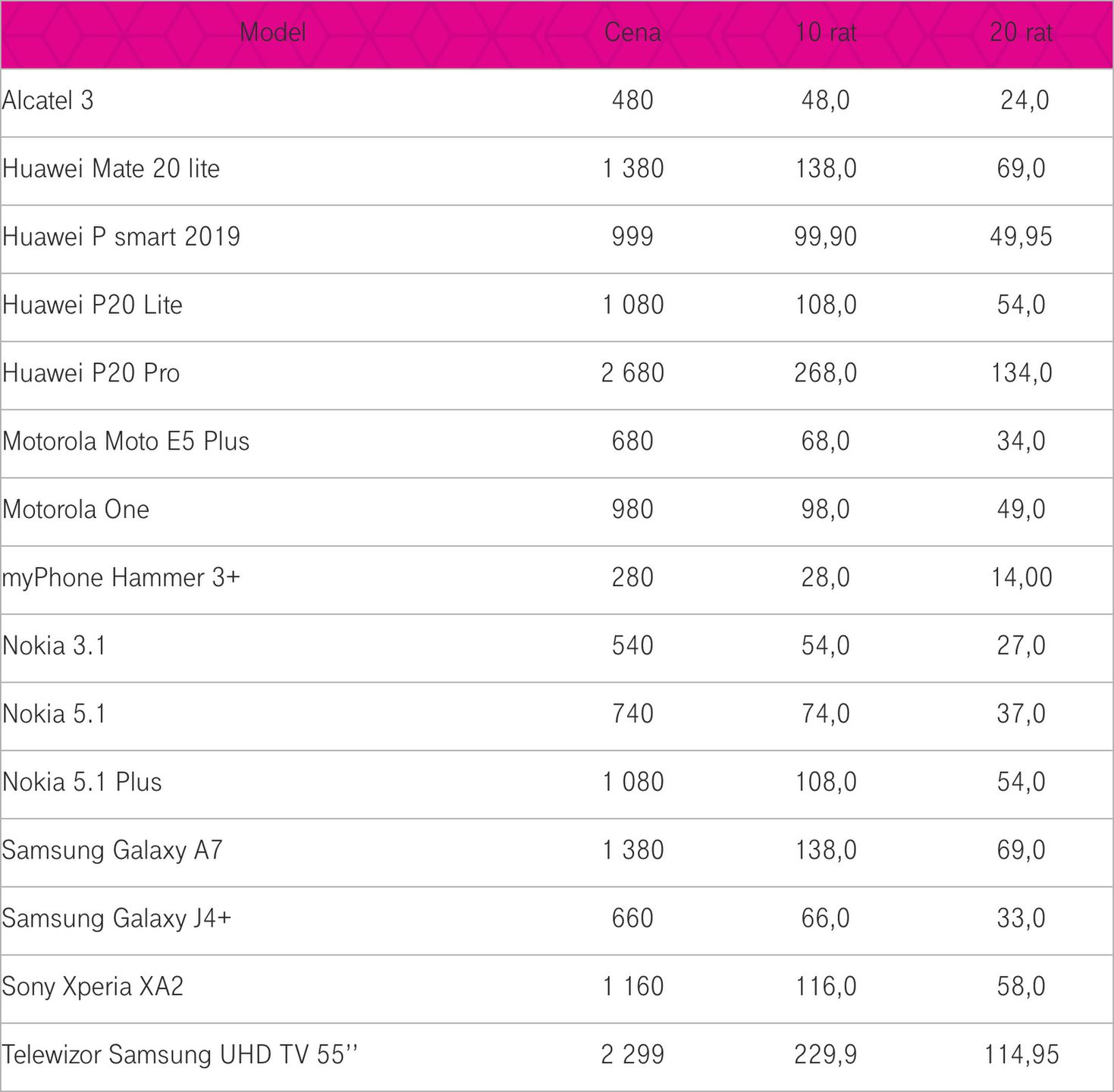Click the 58,0 installment value
1114x1092 pixels.
tap(1021, 987)
